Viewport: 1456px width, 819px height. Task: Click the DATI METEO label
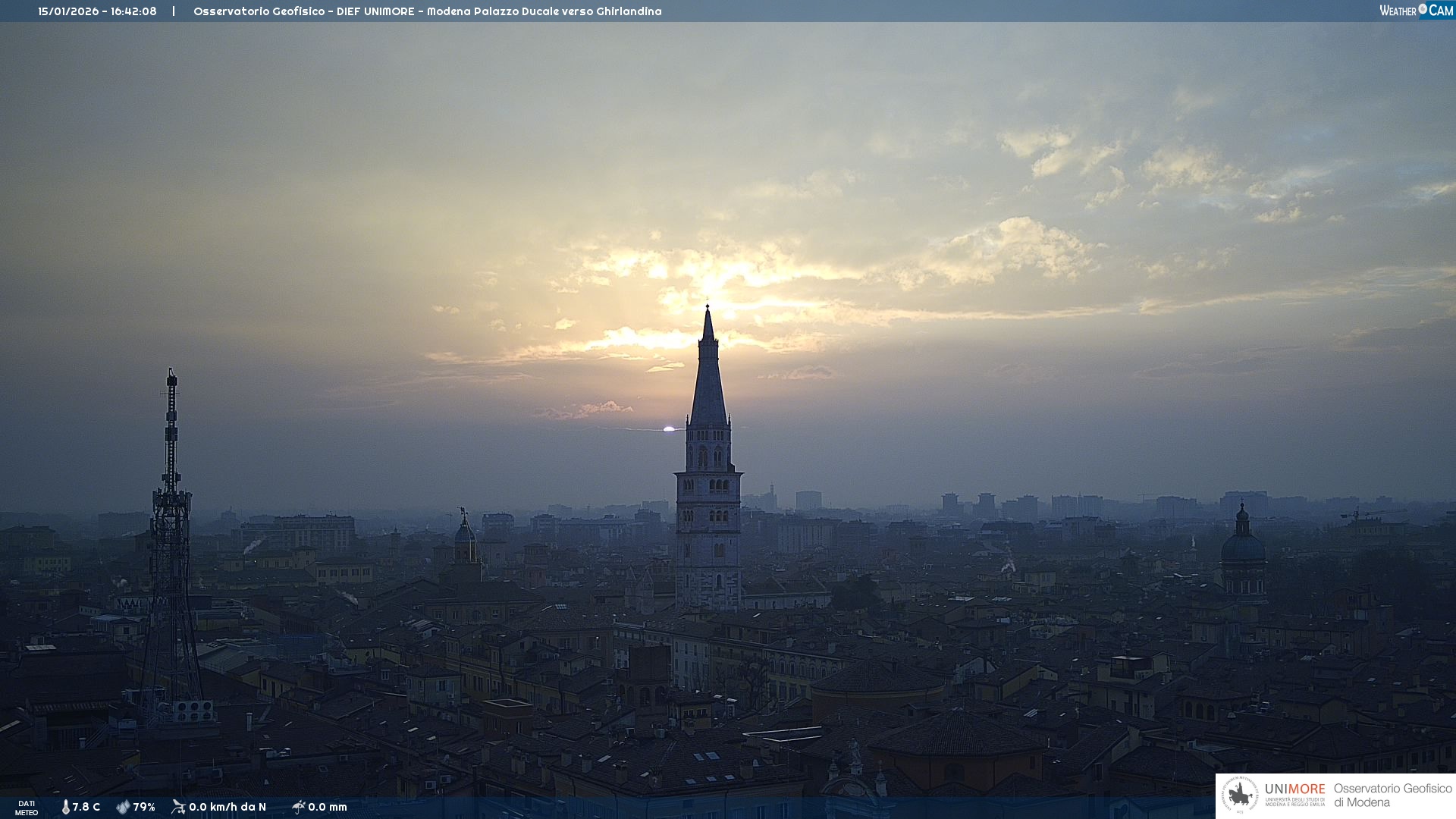27,808
